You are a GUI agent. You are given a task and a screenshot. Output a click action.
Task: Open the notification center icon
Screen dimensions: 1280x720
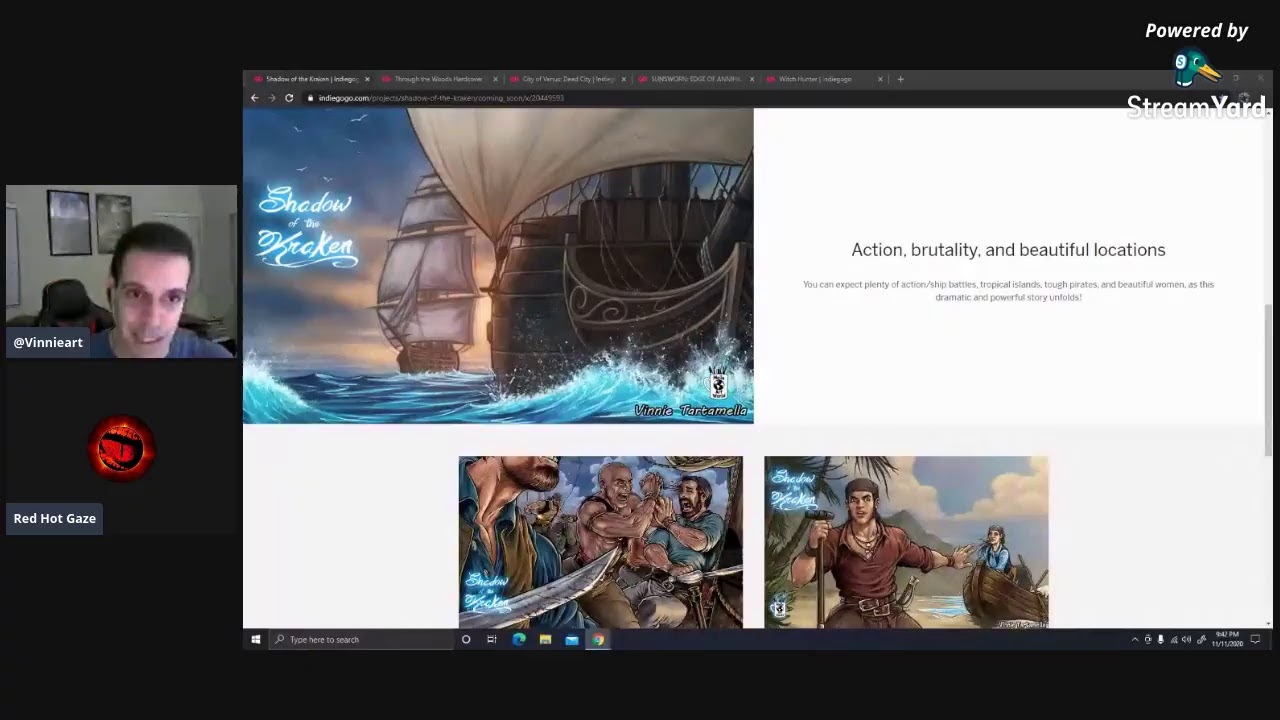point(1255,639)
